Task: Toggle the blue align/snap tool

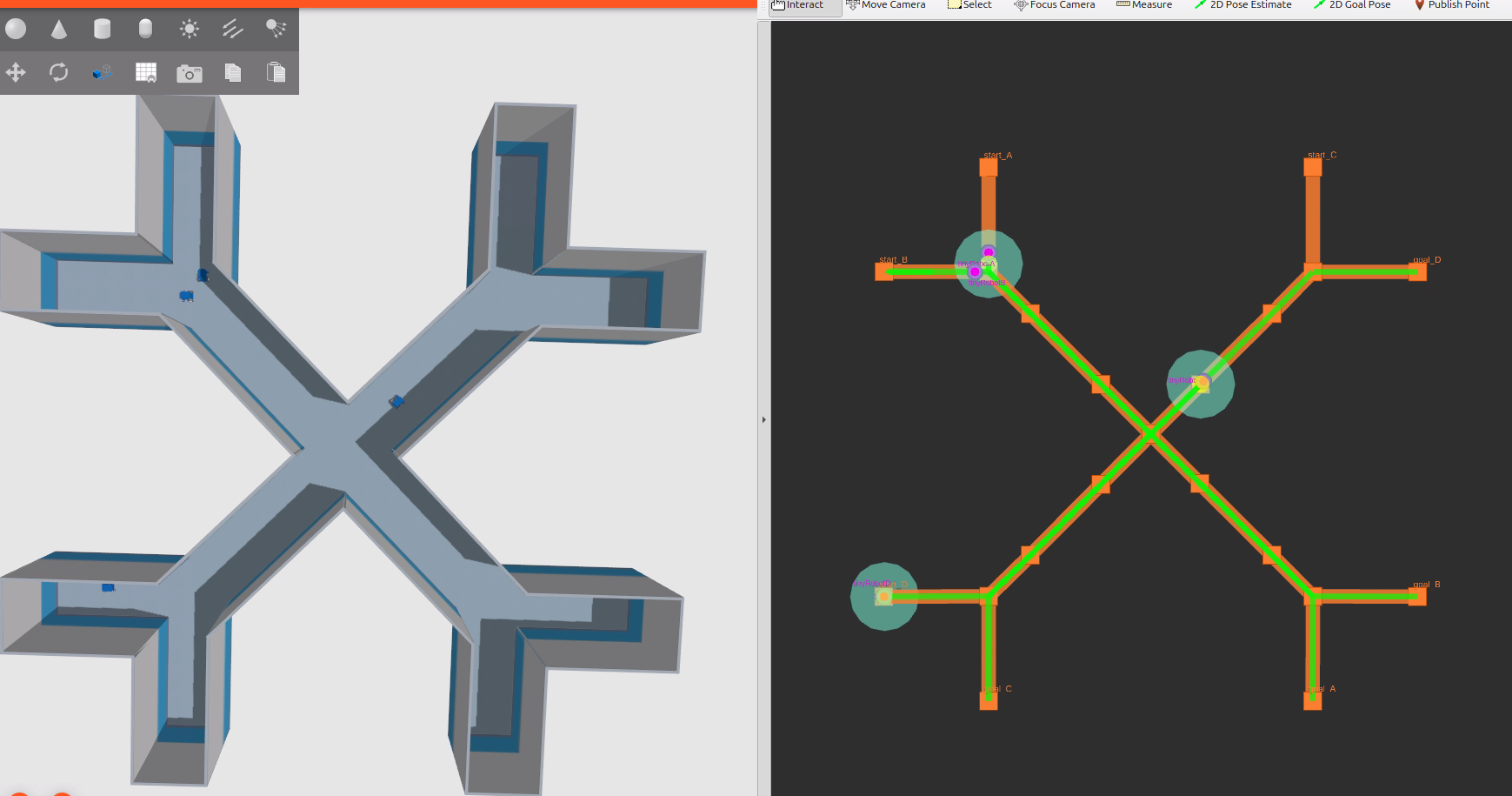Action: tap(102, 72)
